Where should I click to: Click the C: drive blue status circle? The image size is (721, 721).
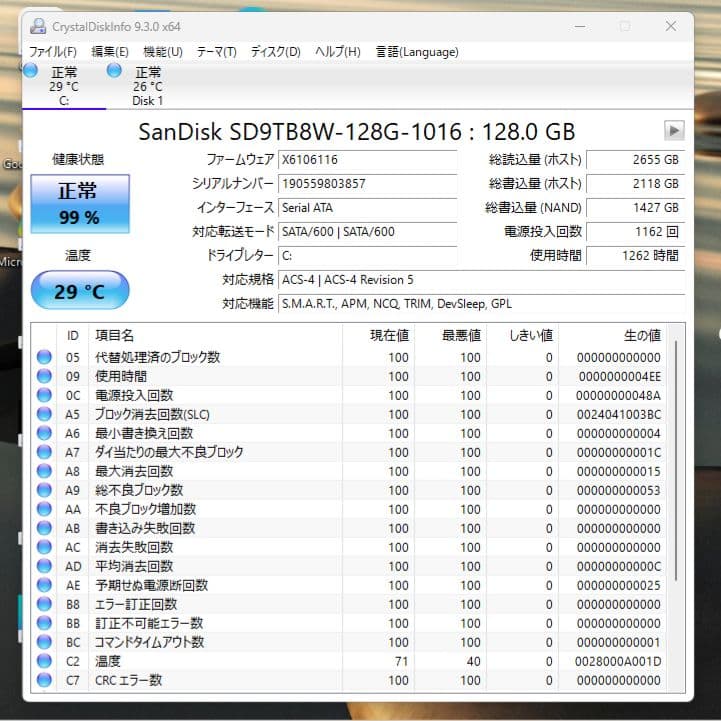(x=30, y=71)
